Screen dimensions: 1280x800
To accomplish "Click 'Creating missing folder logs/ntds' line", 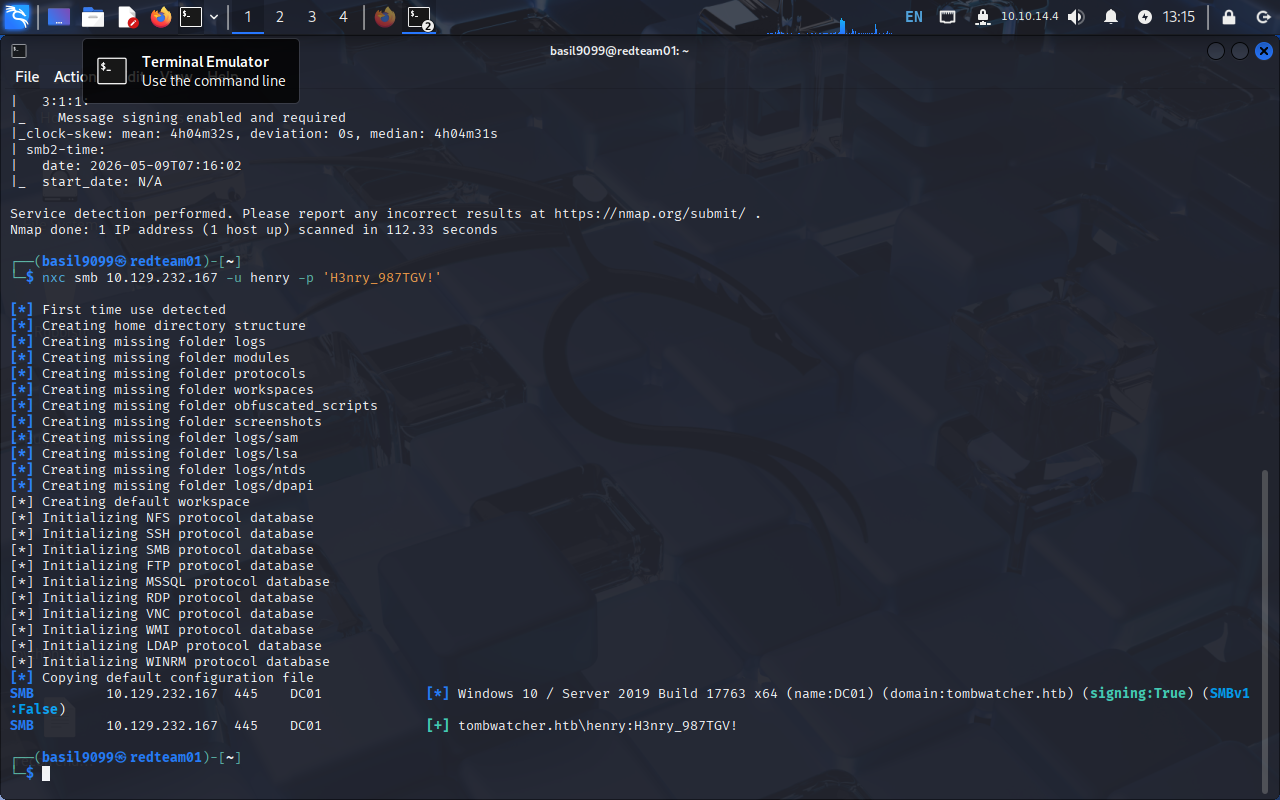I will pyautogui.click(x=158, y=470).
